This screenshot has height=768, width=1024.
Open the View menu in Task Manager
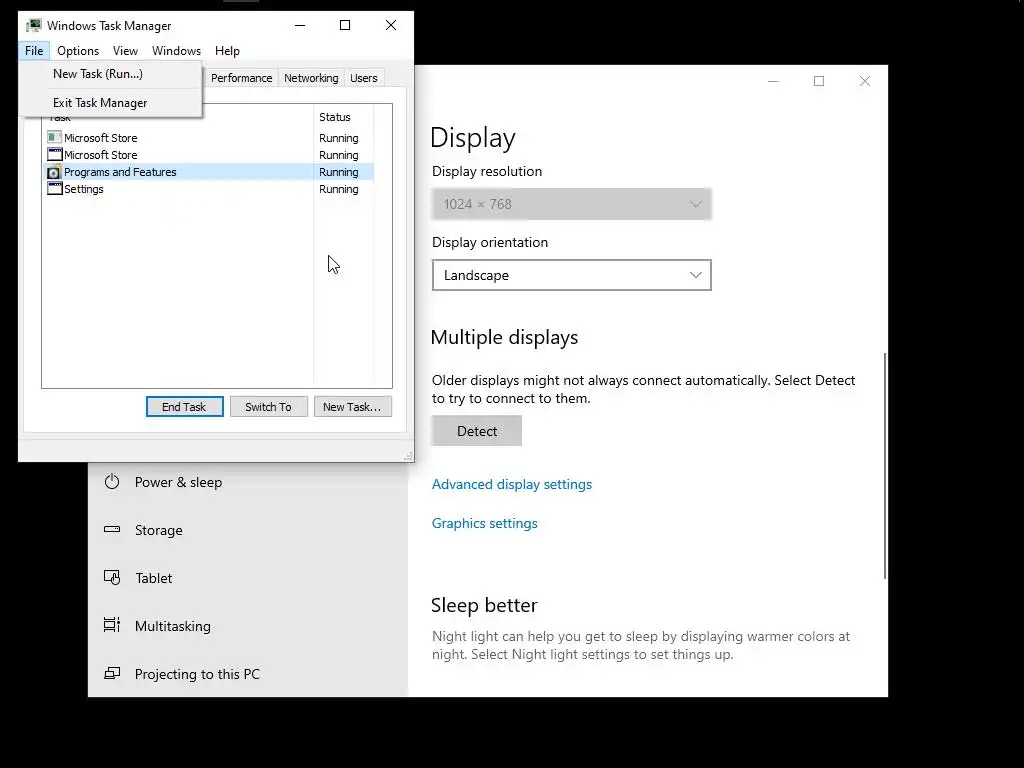125,51
